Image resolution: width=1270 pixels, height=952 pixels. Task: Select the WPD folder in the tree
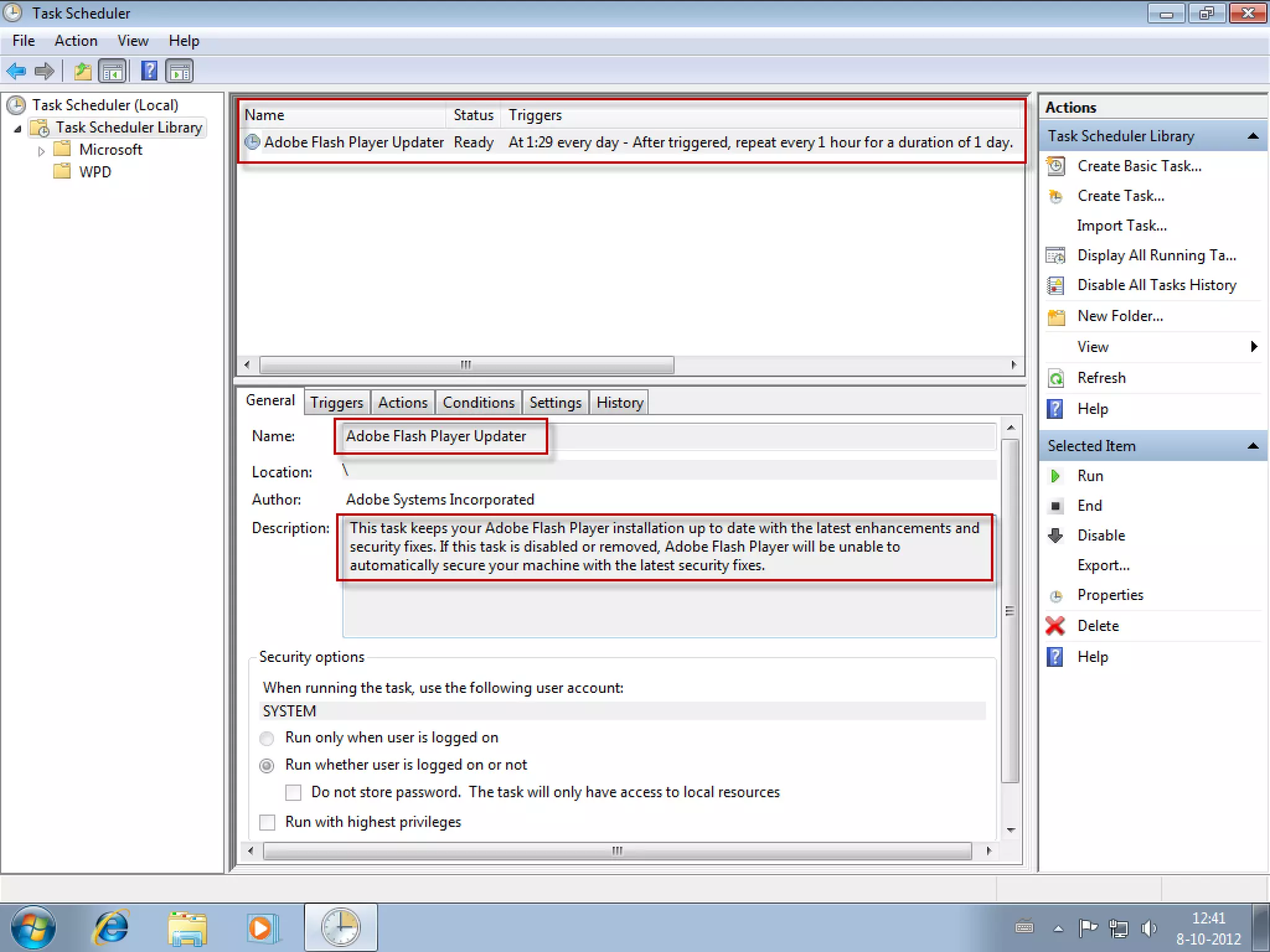click(x=95, y=172)
